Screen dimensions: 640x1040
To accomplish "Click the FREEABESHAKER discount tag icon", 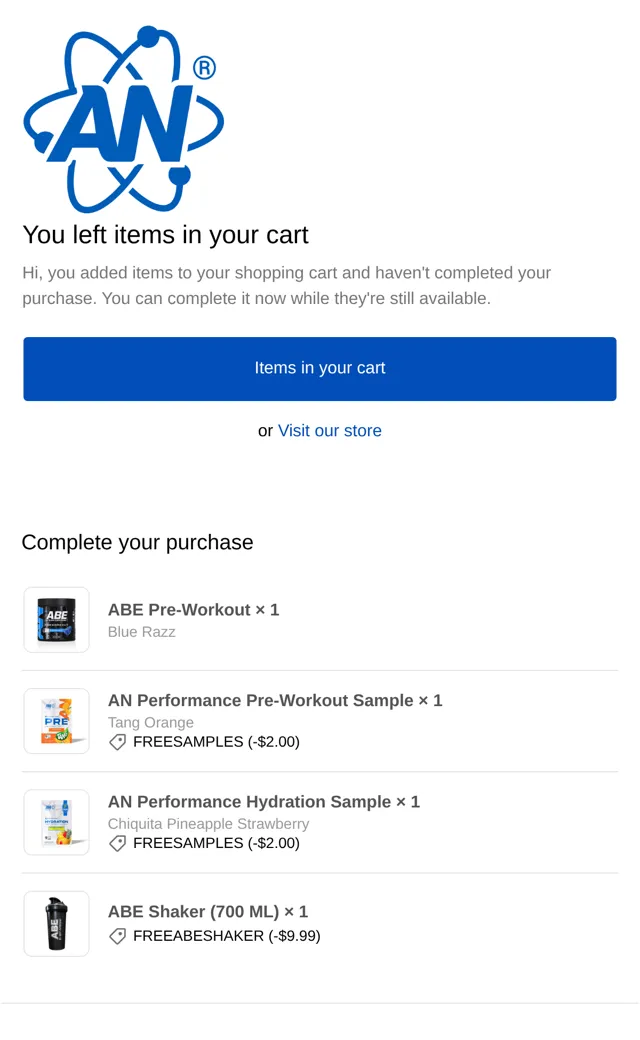I will (x=117, y=937).
